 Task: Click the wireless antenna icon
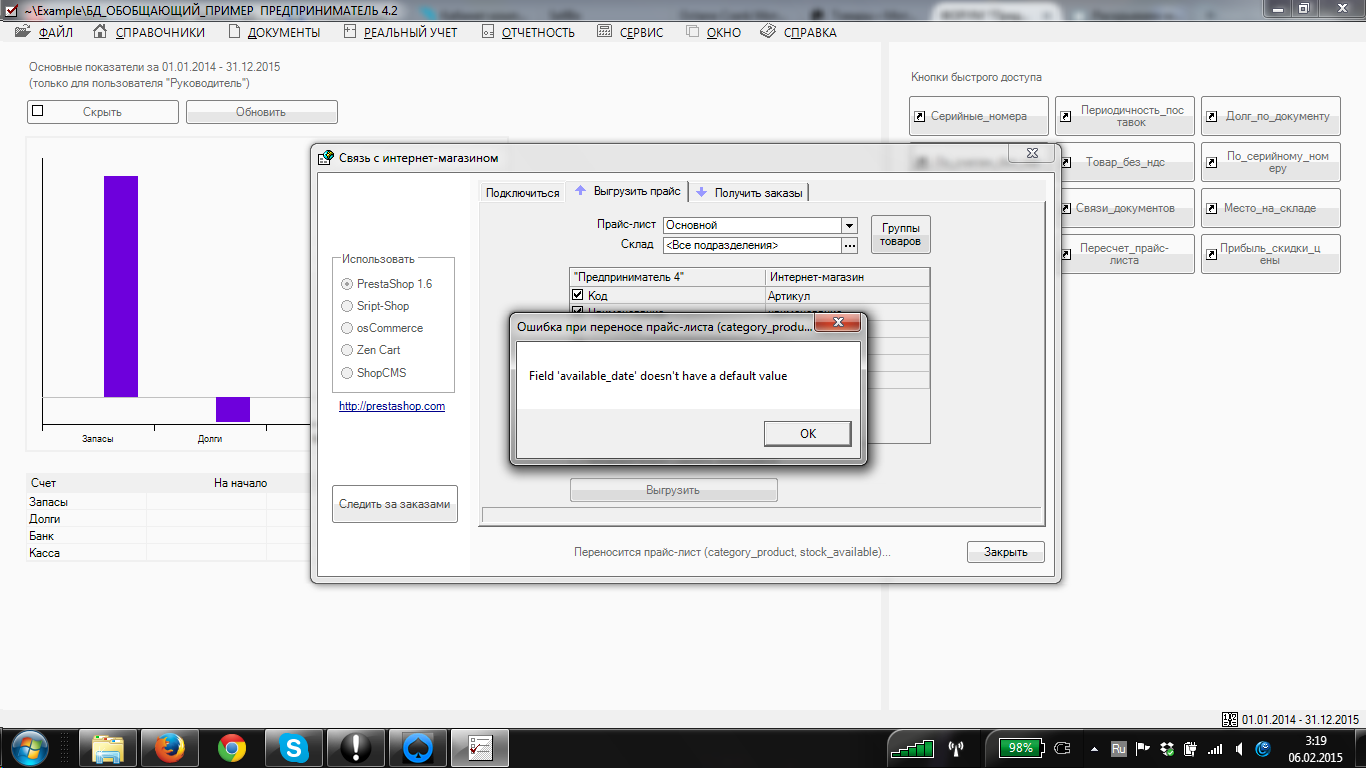(955, 748)
